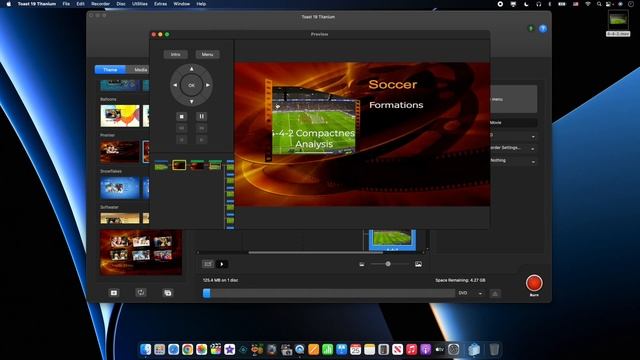Click the soccer field clip thumbnail in Toast window
The height and width of the screenshot is (360, 640).
[x=392, y=239]
